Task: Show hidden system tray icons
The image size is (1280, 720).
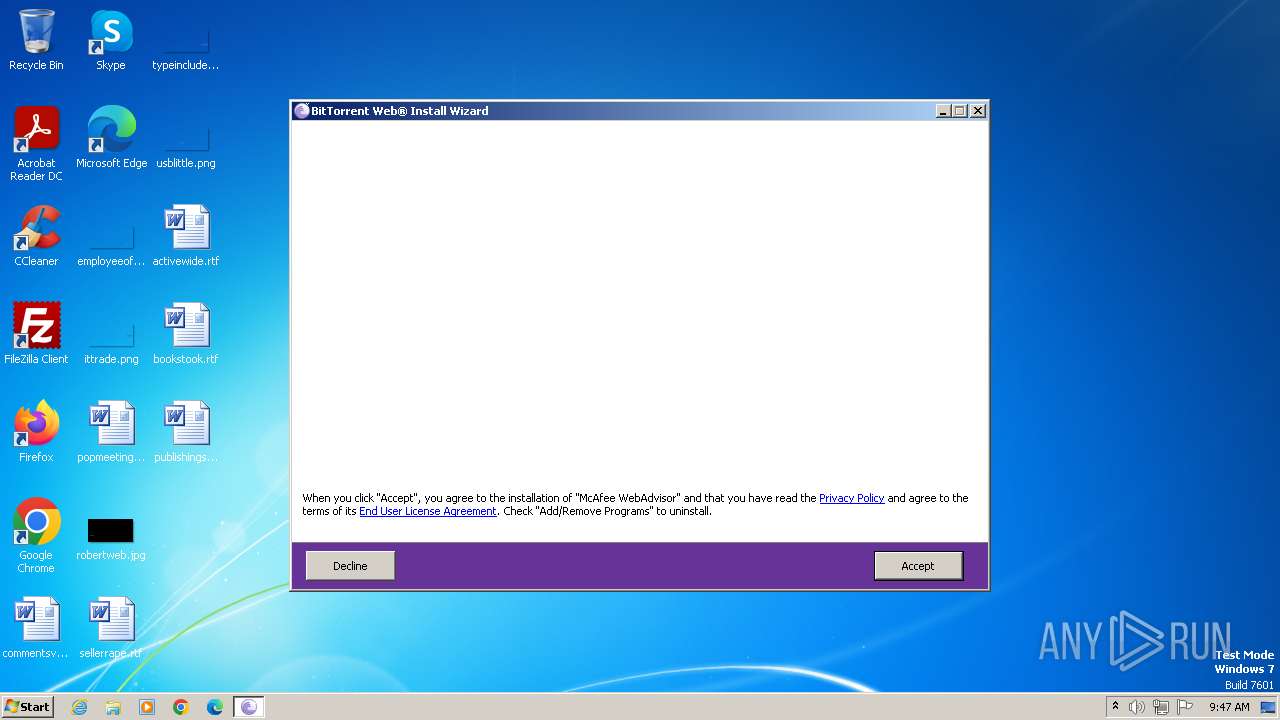Action: point(1116,707)
